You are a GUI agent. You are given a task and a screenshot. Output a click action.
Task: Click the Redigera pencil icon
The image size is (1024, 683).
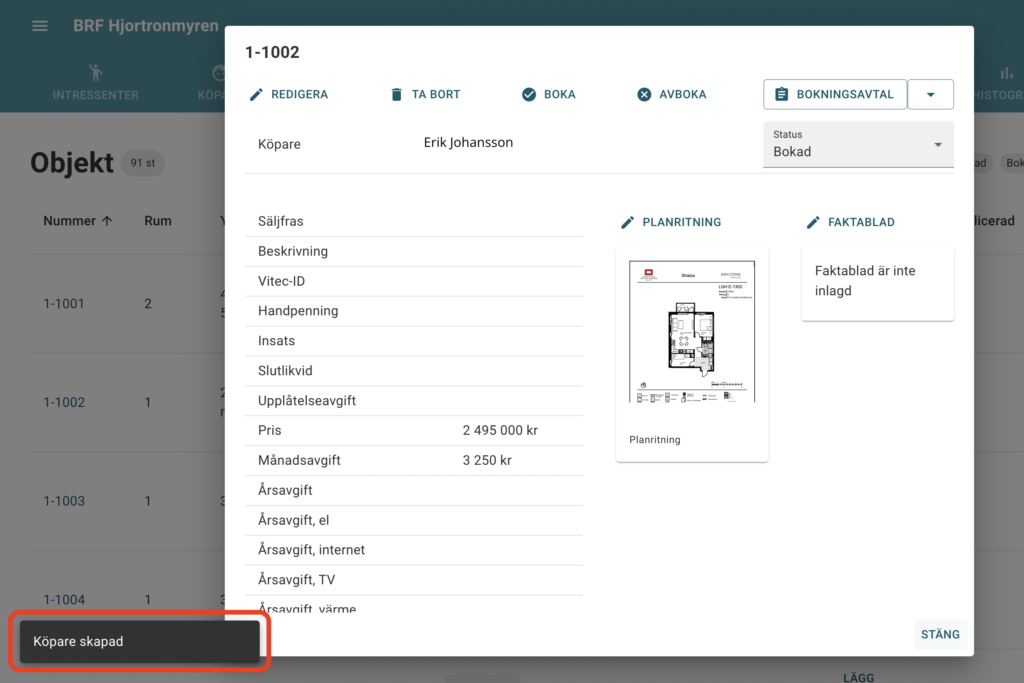click(x=257, y=94)
